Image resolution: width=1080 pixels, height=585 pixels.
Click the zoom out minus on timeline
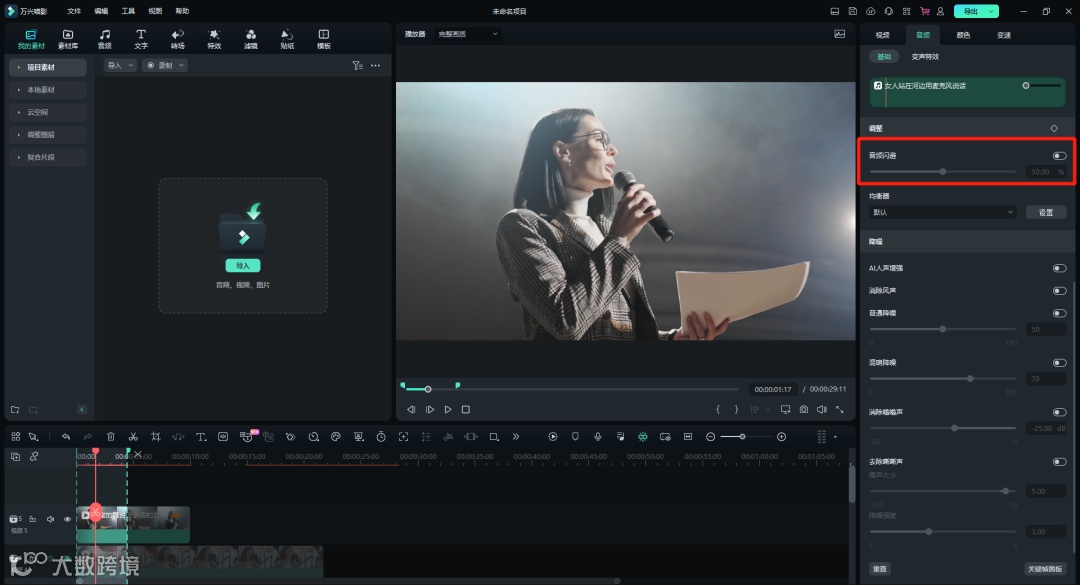click(x=711, y=437)
